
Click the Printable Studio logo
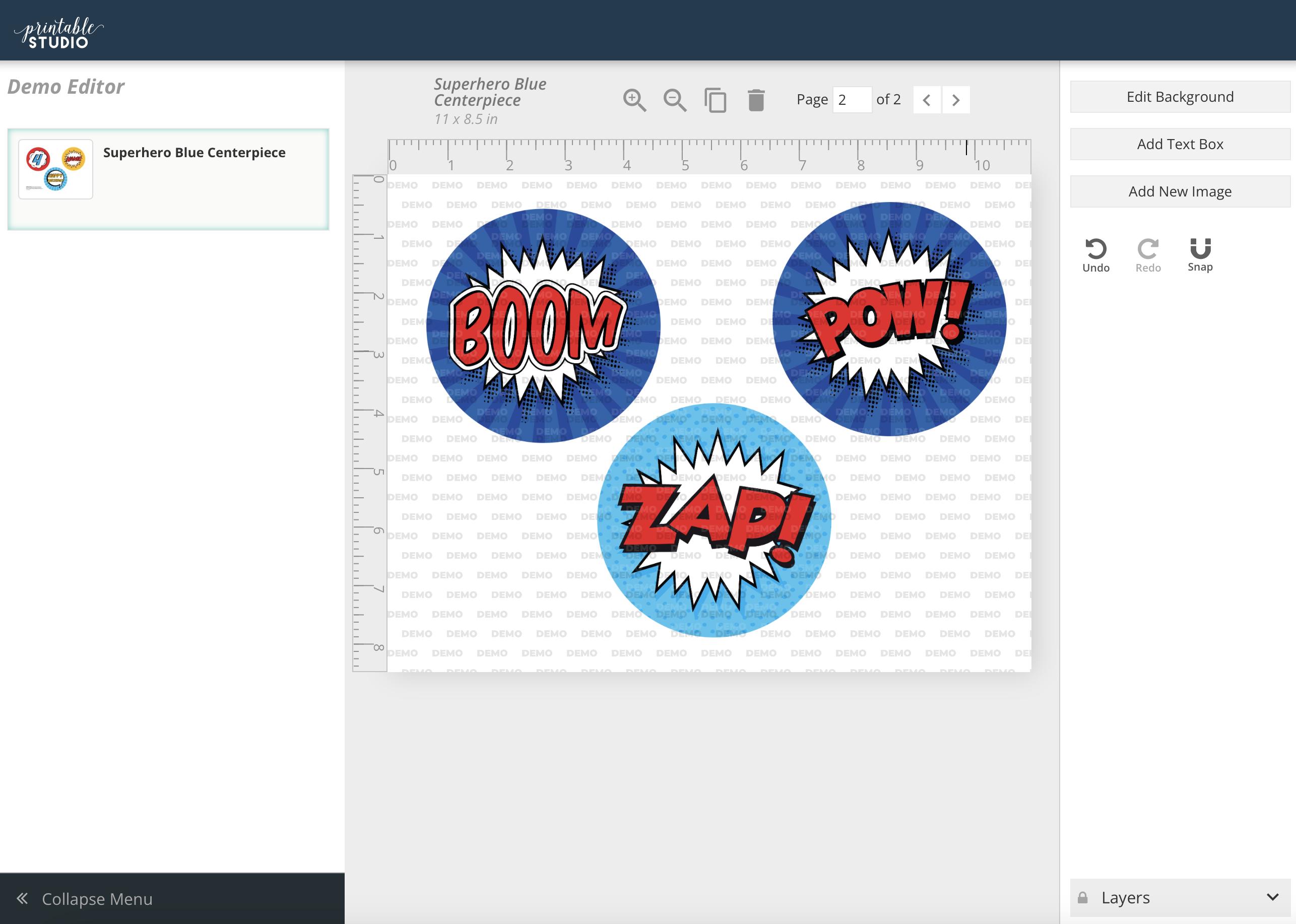coord(58,33)
